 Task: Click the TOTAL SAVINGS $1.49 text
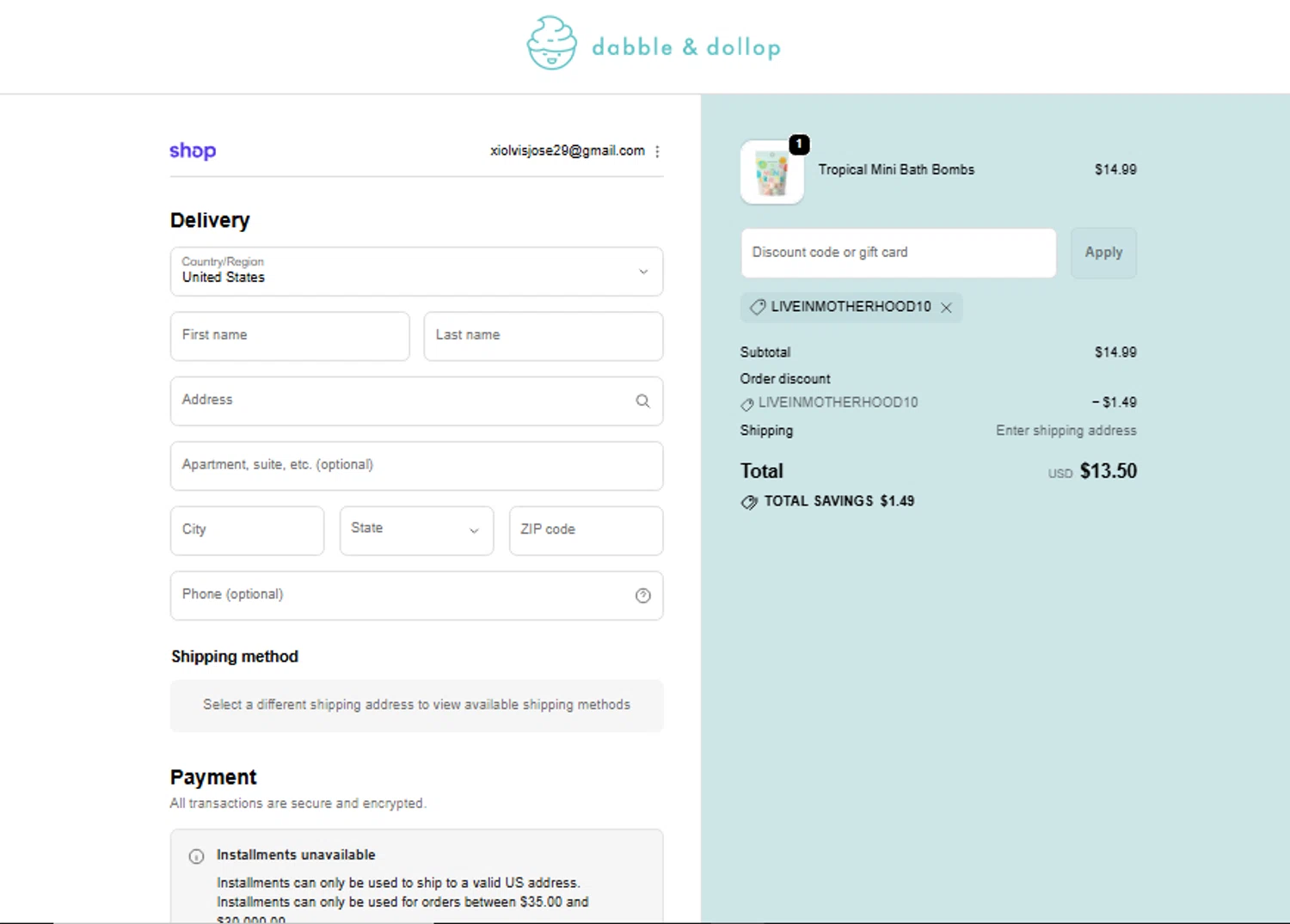point(839,501)
